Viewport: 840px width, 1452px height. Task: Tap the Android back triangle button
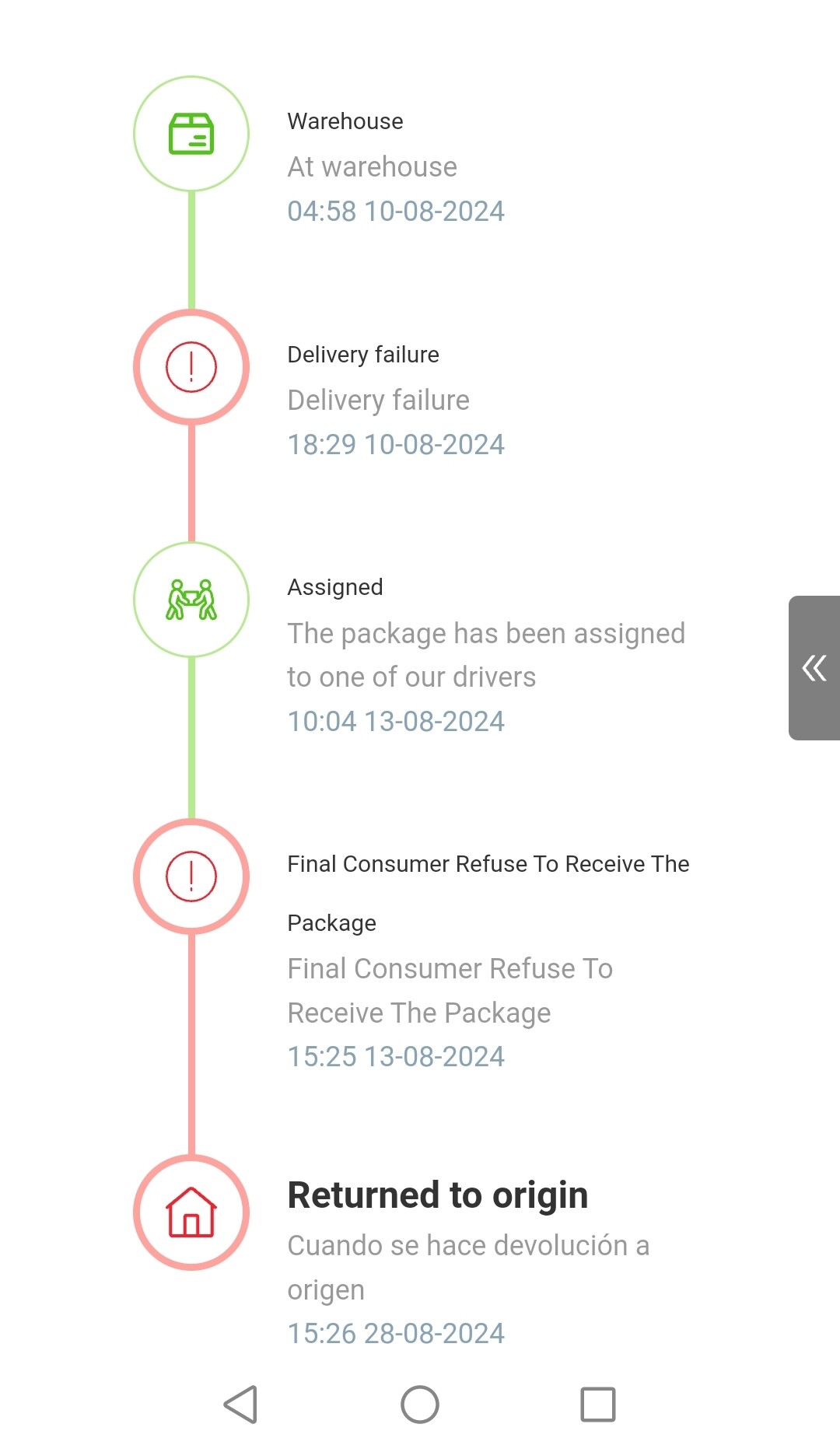pos(240,1405)
